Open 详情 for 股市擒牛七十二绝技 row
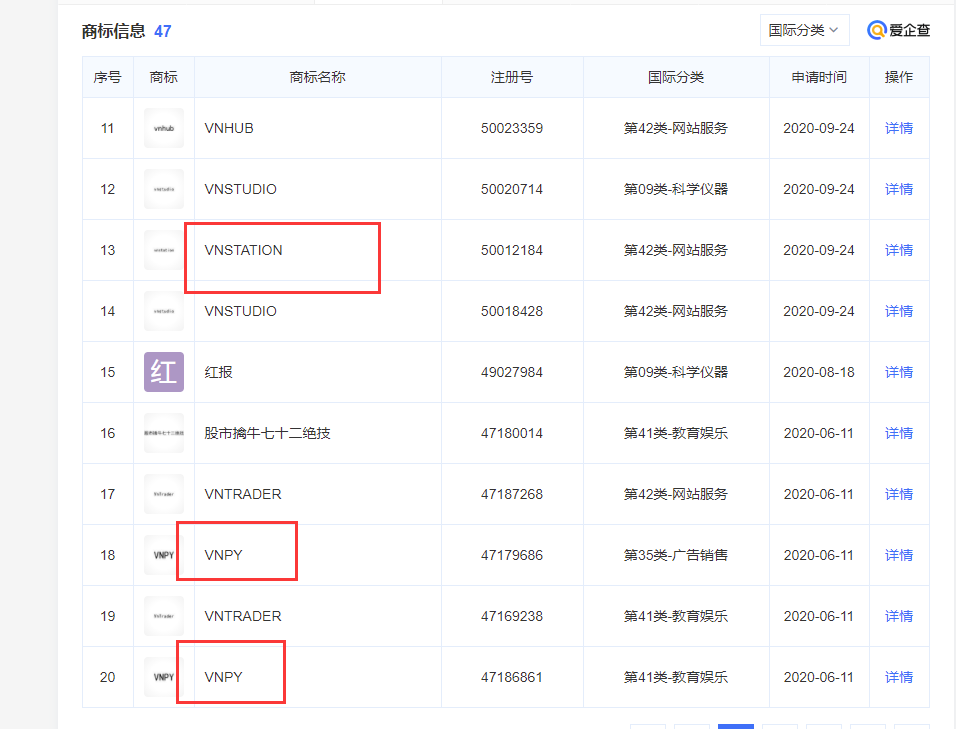The height and width of the screenshot is (729, 956). coord(899,433)
